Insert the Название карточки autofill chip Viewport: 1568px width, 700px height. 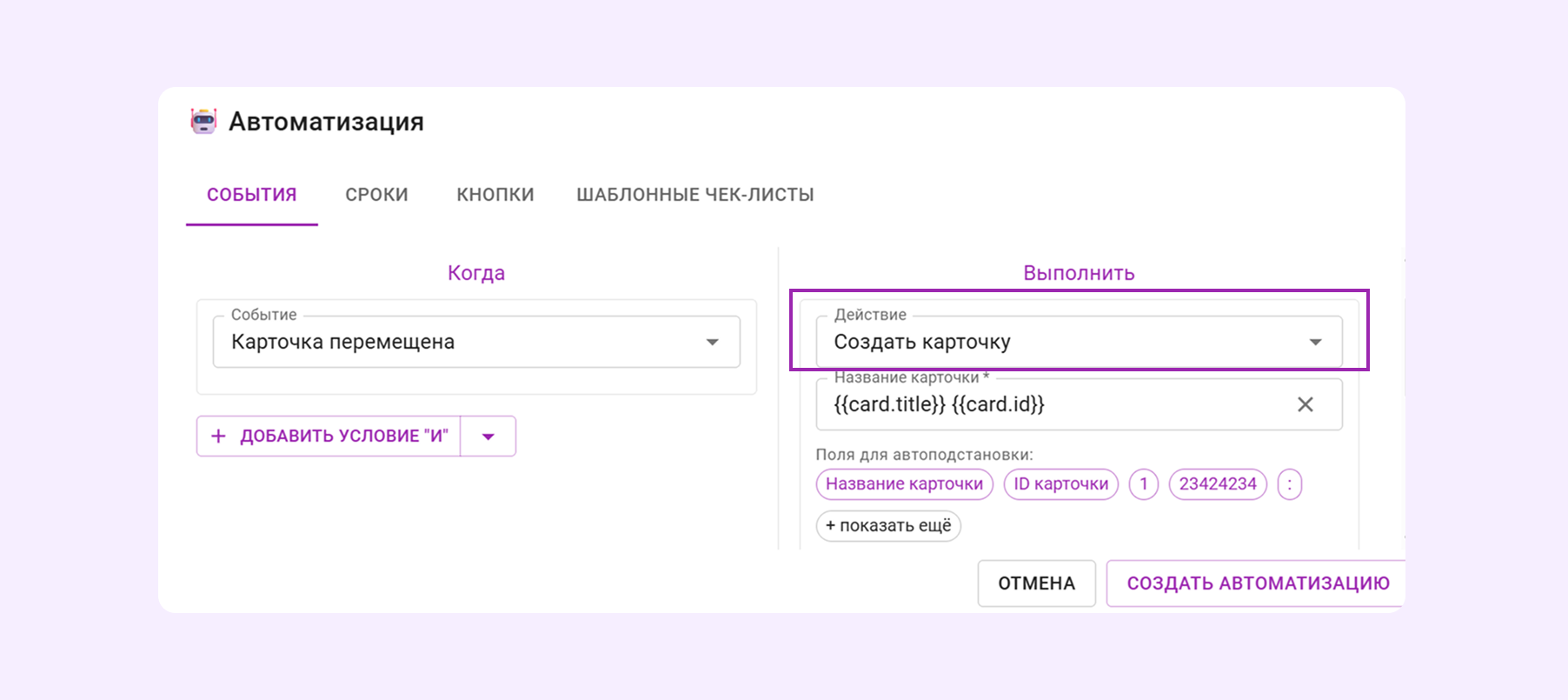(x=904, y=484)
